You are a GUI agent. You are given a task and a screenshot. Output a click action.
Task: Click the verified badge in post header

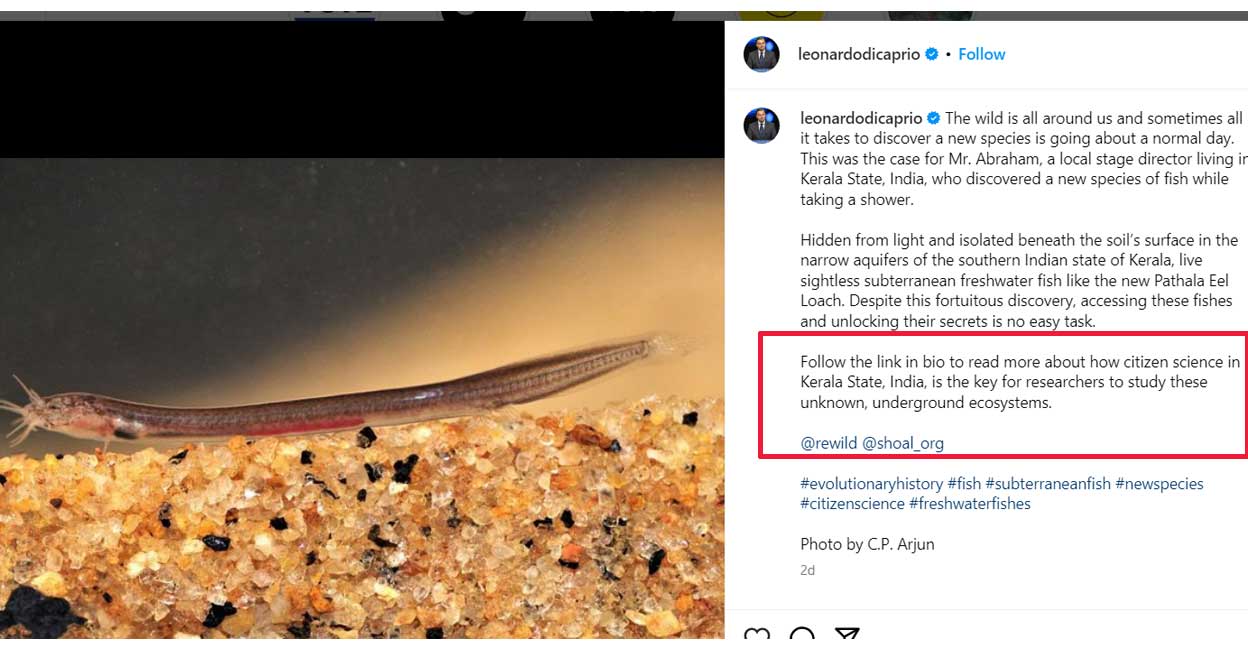[932, 55]
